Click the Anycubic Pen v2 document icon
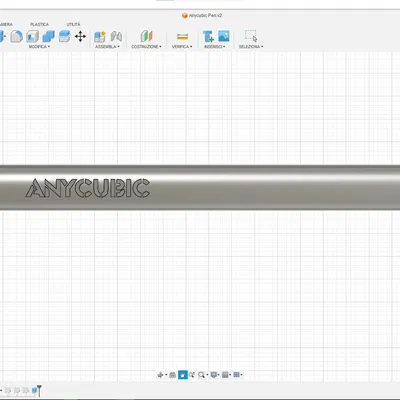 click(x=185, y=15)
